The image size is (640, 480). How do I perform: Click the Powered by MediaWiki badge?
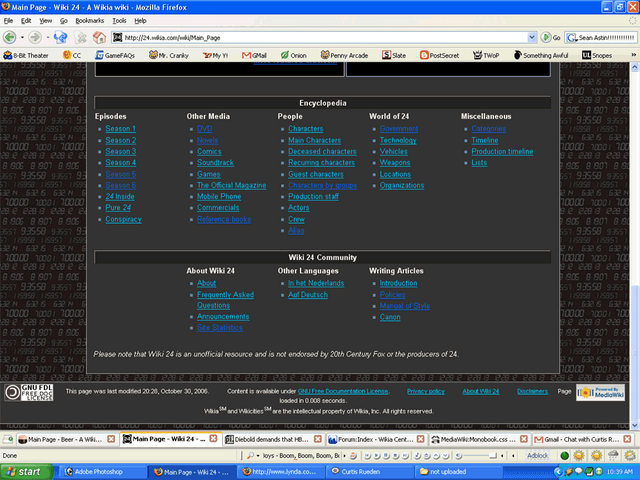600,392
